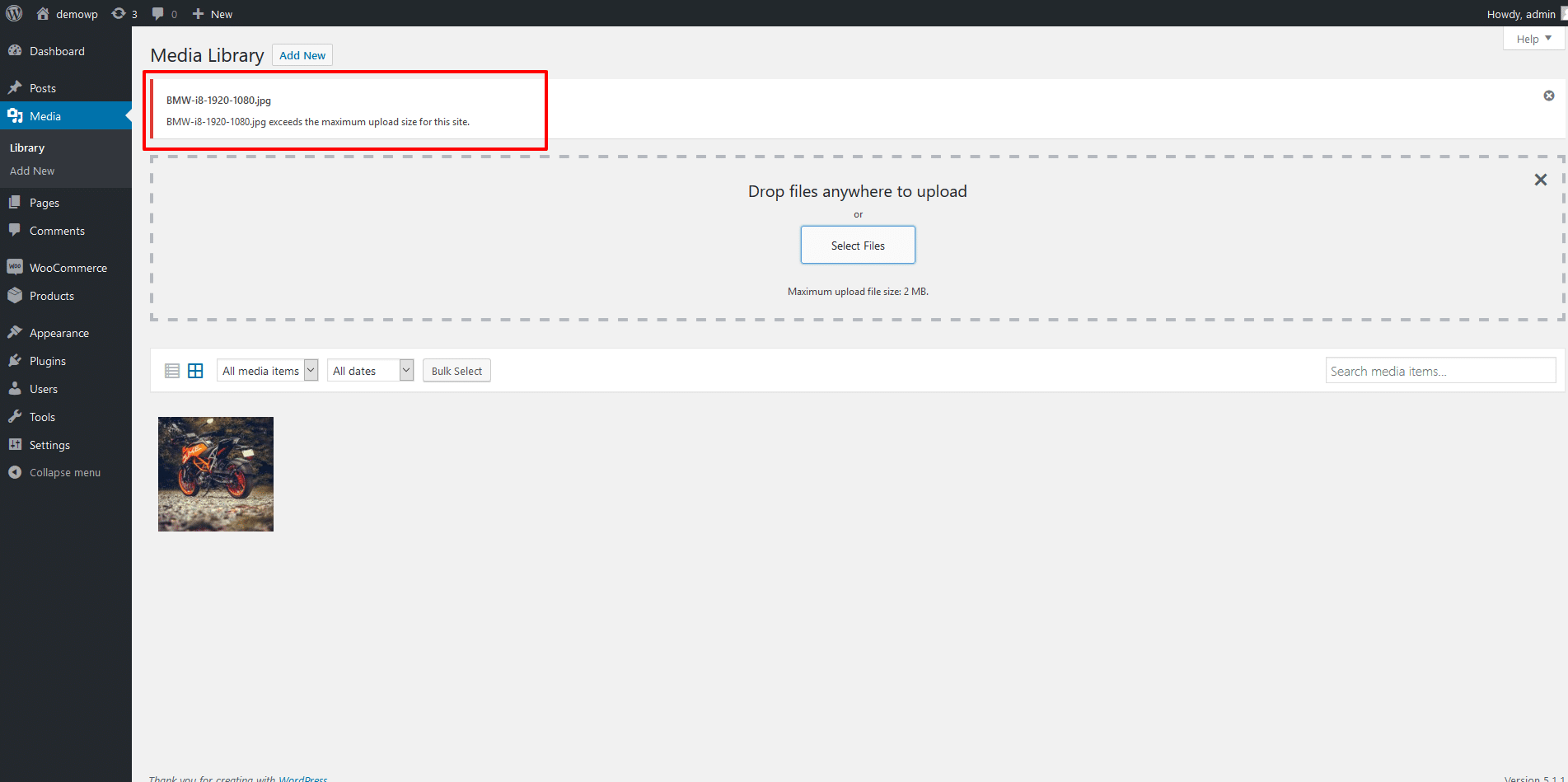The image size is (1568, 782).
Task: Switch to grid view icon
Action: [x=195, y=371]
